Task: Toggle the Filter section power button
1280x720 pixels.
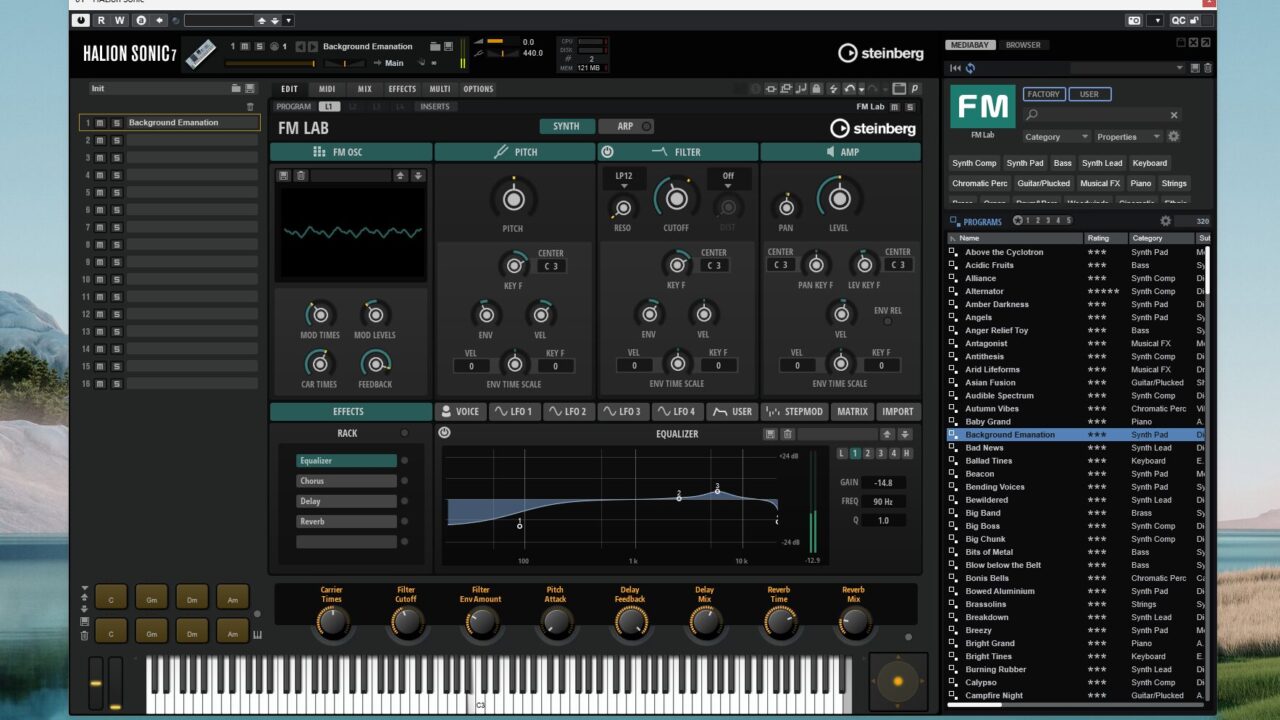Action: [x=607, y=152]
